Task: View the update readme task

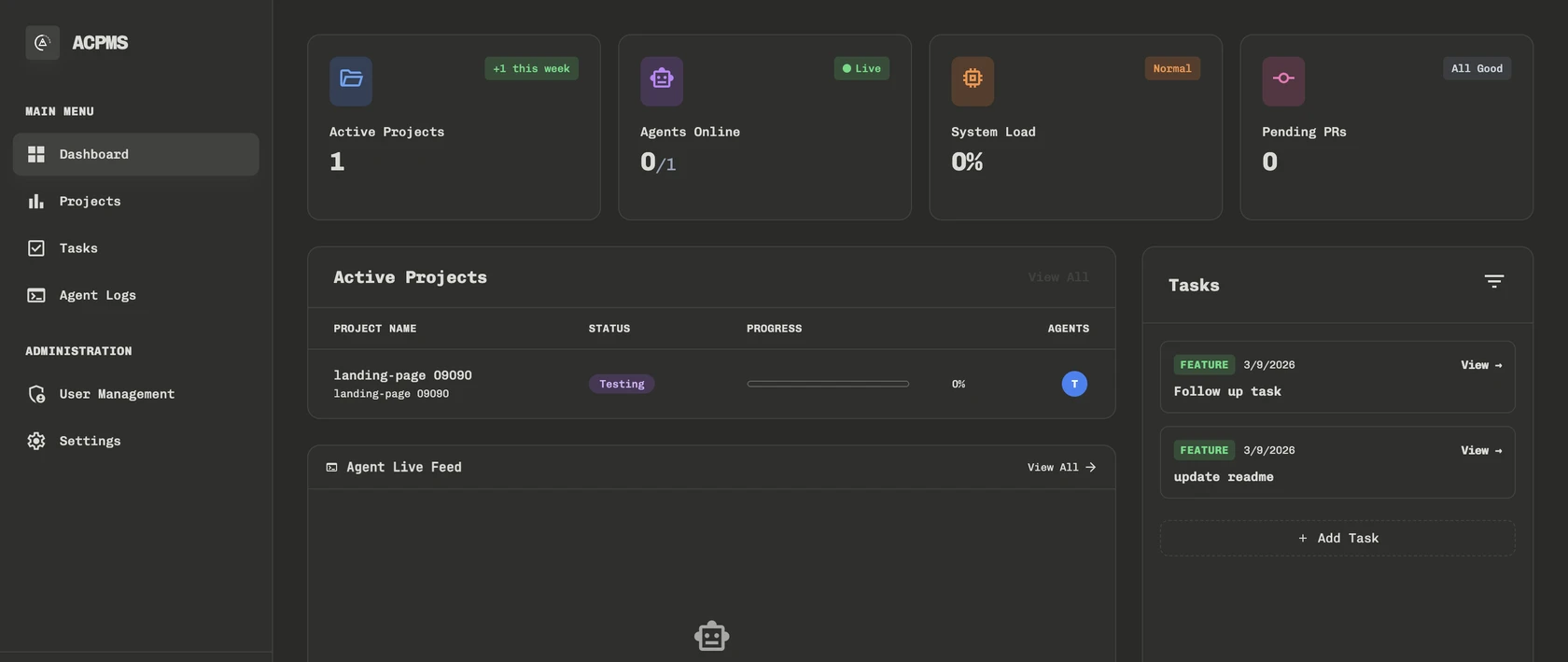Action: [x=1480, y=451]
